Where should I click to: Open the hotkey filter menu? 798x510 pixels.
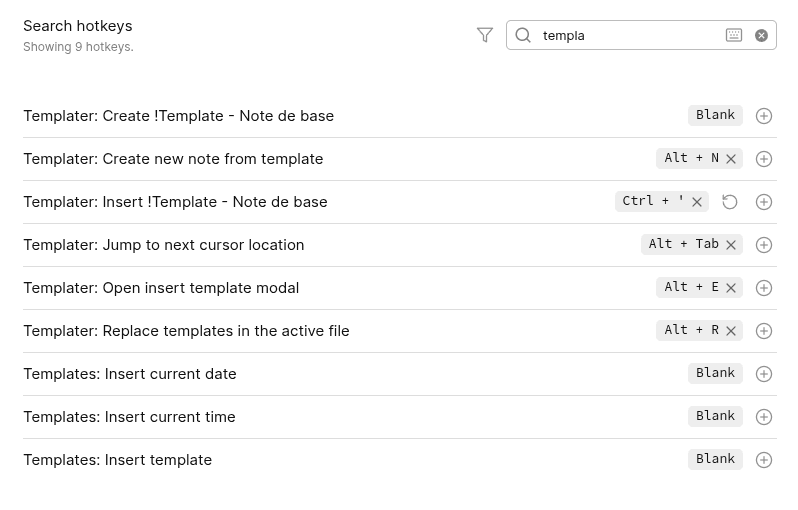[x=485, y=35]
